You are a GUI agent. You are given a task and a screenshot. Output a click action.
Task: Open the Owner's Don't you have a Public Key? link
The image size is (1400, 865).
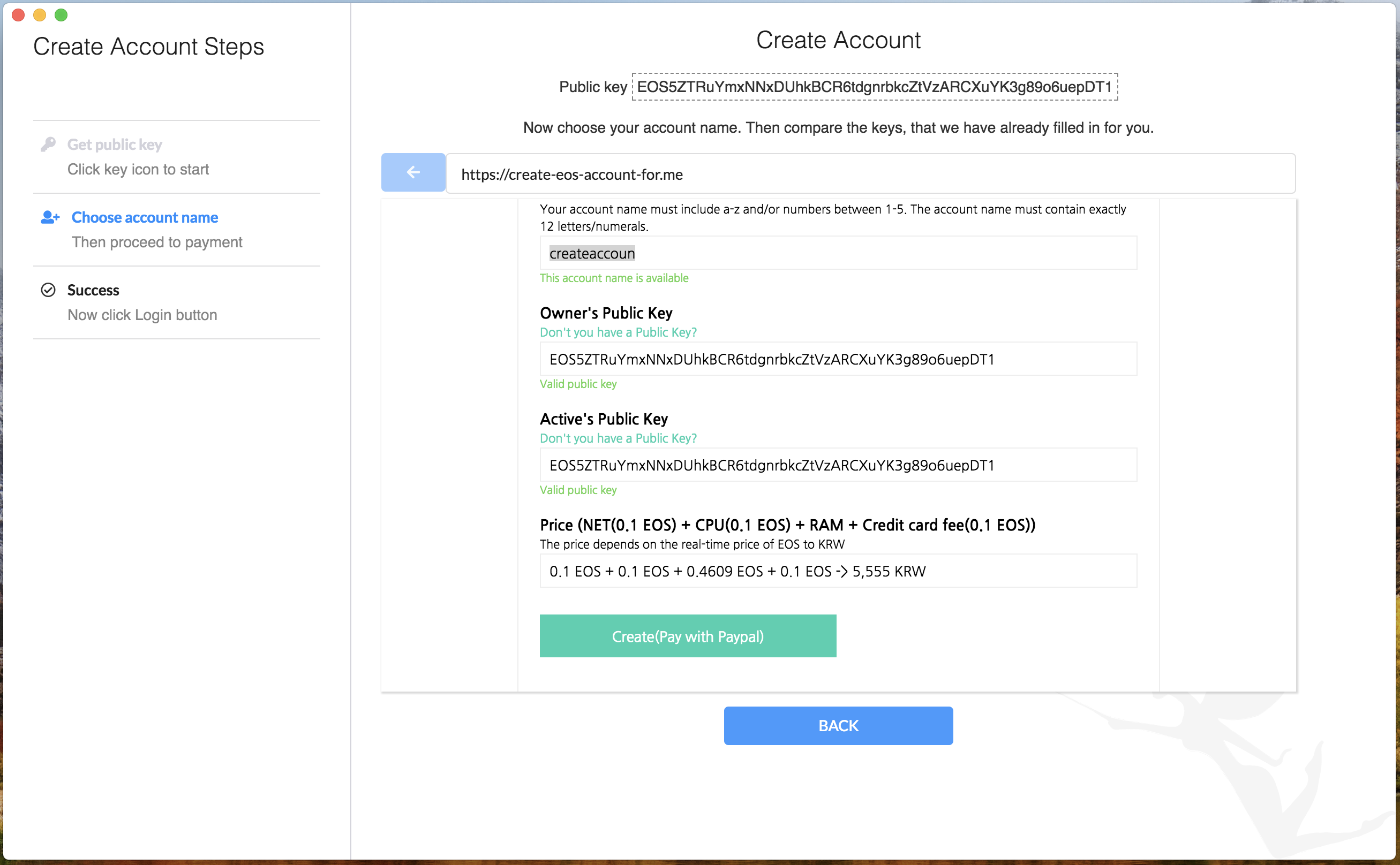[618, 332]
